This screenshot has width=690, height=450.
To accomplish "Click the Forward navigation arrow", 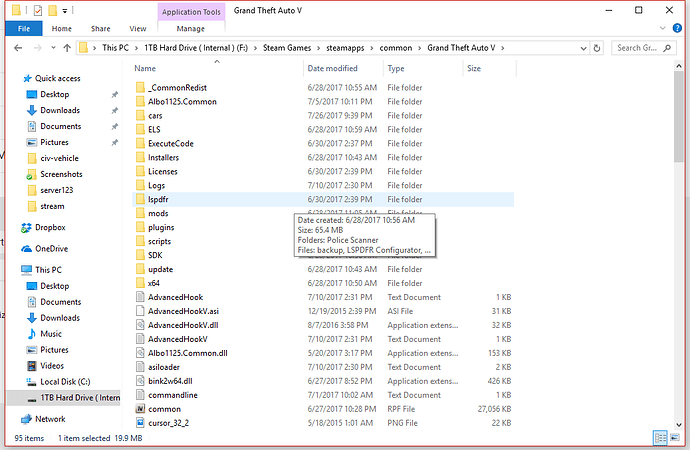I will [37, 48].
